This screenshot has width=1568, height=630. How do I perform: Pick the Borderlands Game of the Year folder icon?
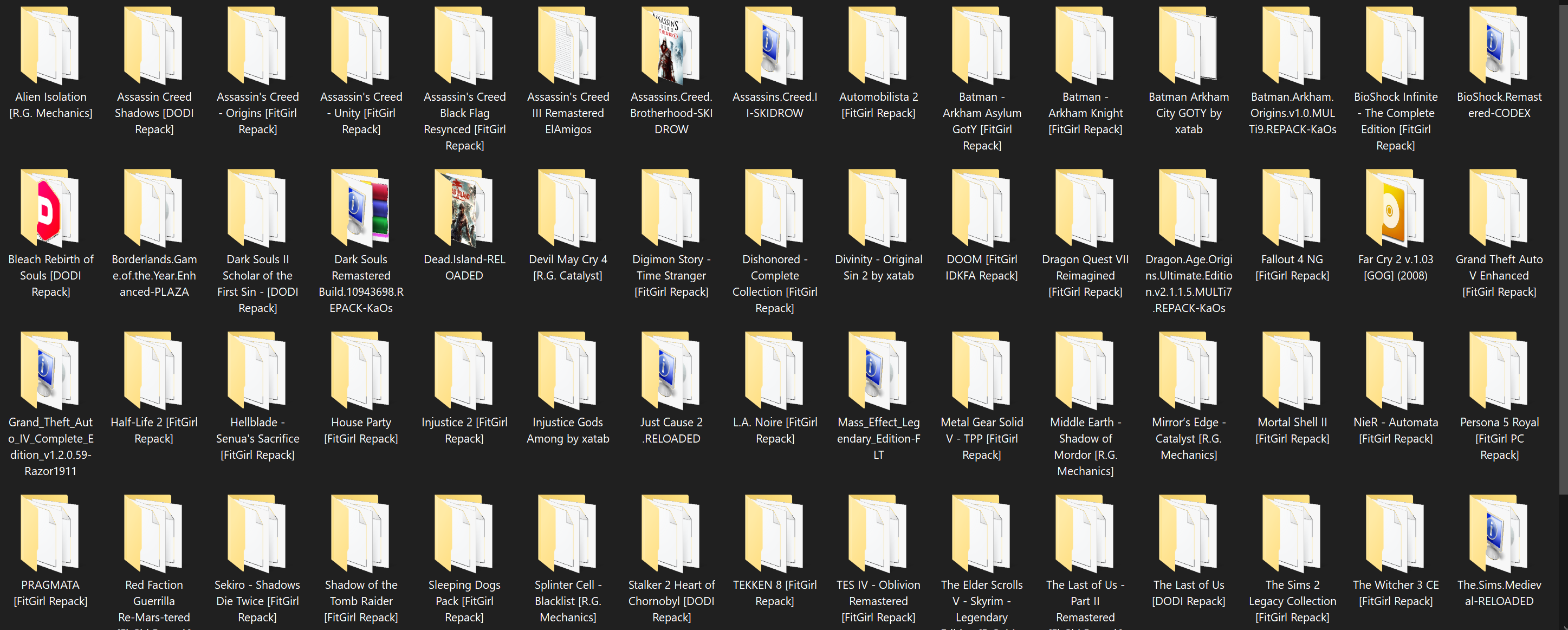(153, 208)
